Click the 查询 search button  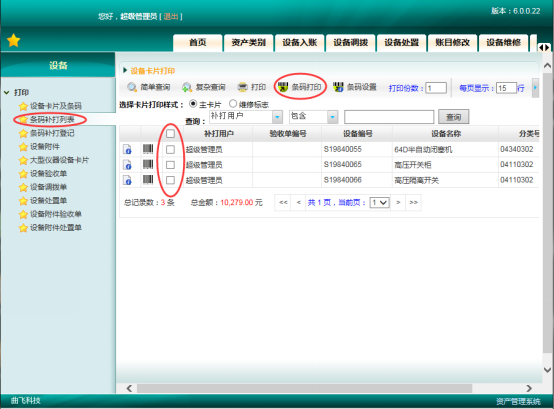454,117
